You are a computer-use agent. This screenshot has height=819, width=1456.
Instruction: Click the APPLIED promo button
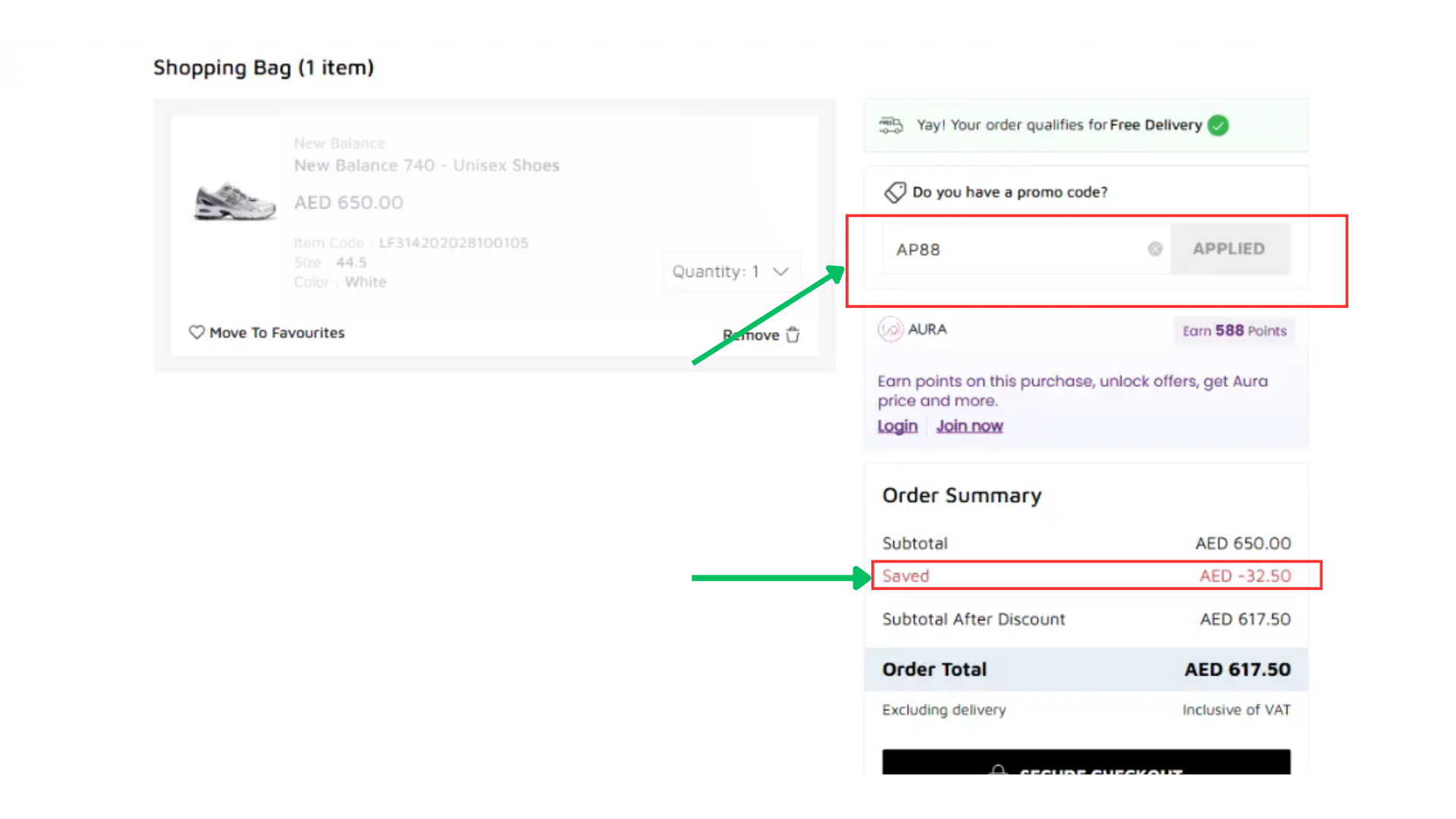1228,249
